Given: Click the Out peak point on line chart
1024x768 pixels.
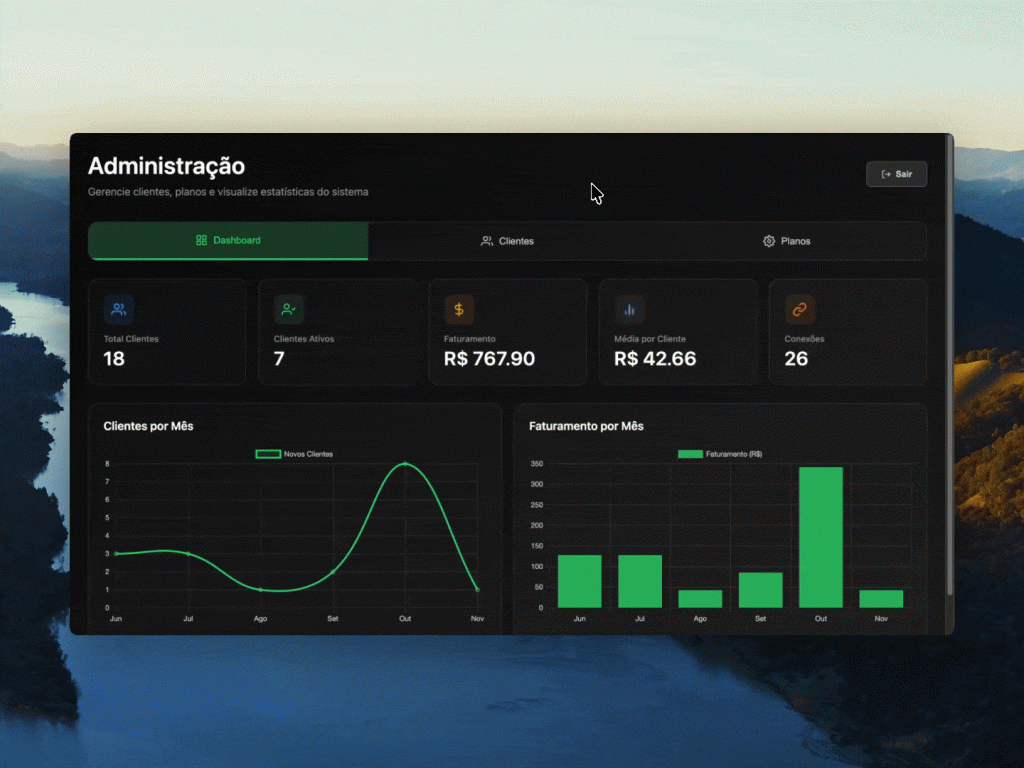Looking at the screenshot, I should click(405, 464).
